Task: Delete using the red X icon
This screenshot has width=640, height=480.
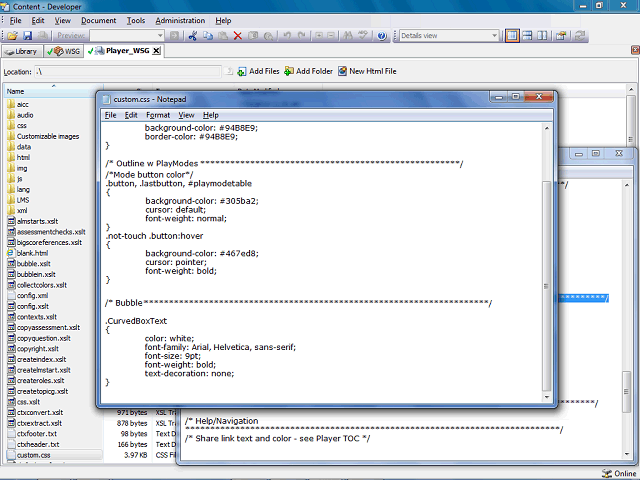Action: tap(238, 36)
